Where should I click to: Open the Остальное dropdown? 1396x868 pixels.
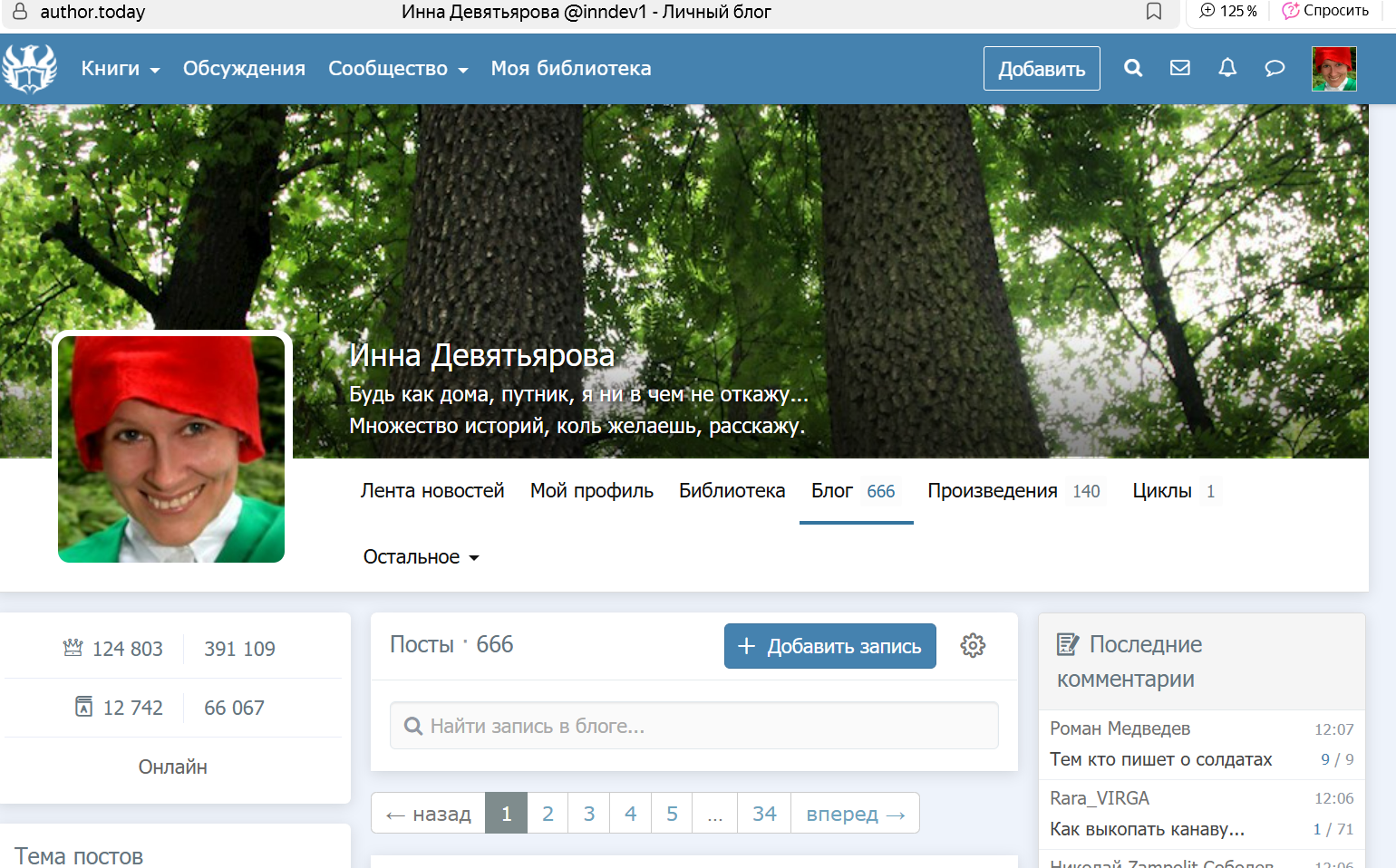click(421, 557)
